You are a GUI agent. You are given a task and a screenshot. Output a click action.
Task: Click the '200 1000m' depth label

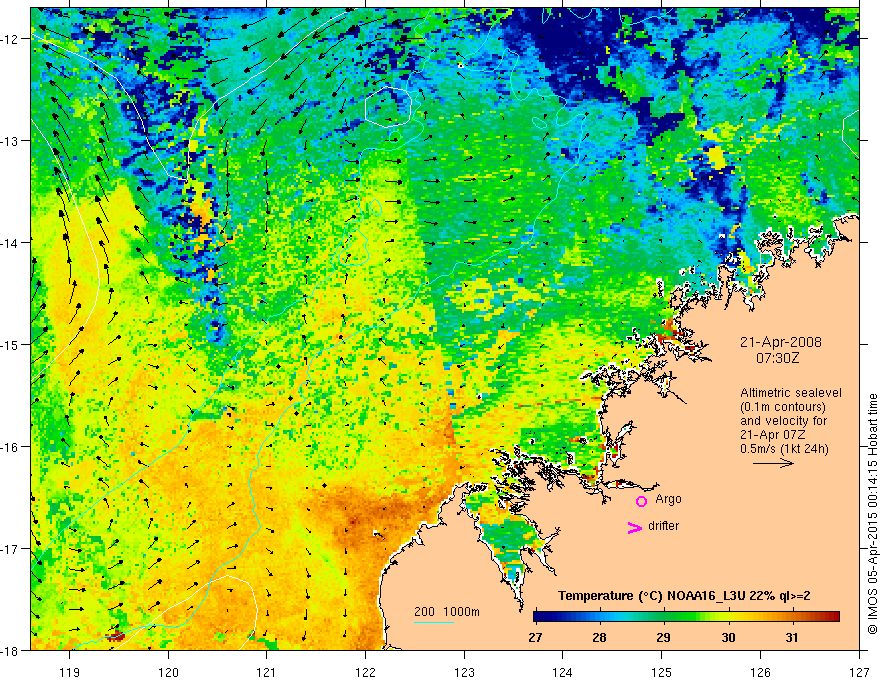(447, 612)
